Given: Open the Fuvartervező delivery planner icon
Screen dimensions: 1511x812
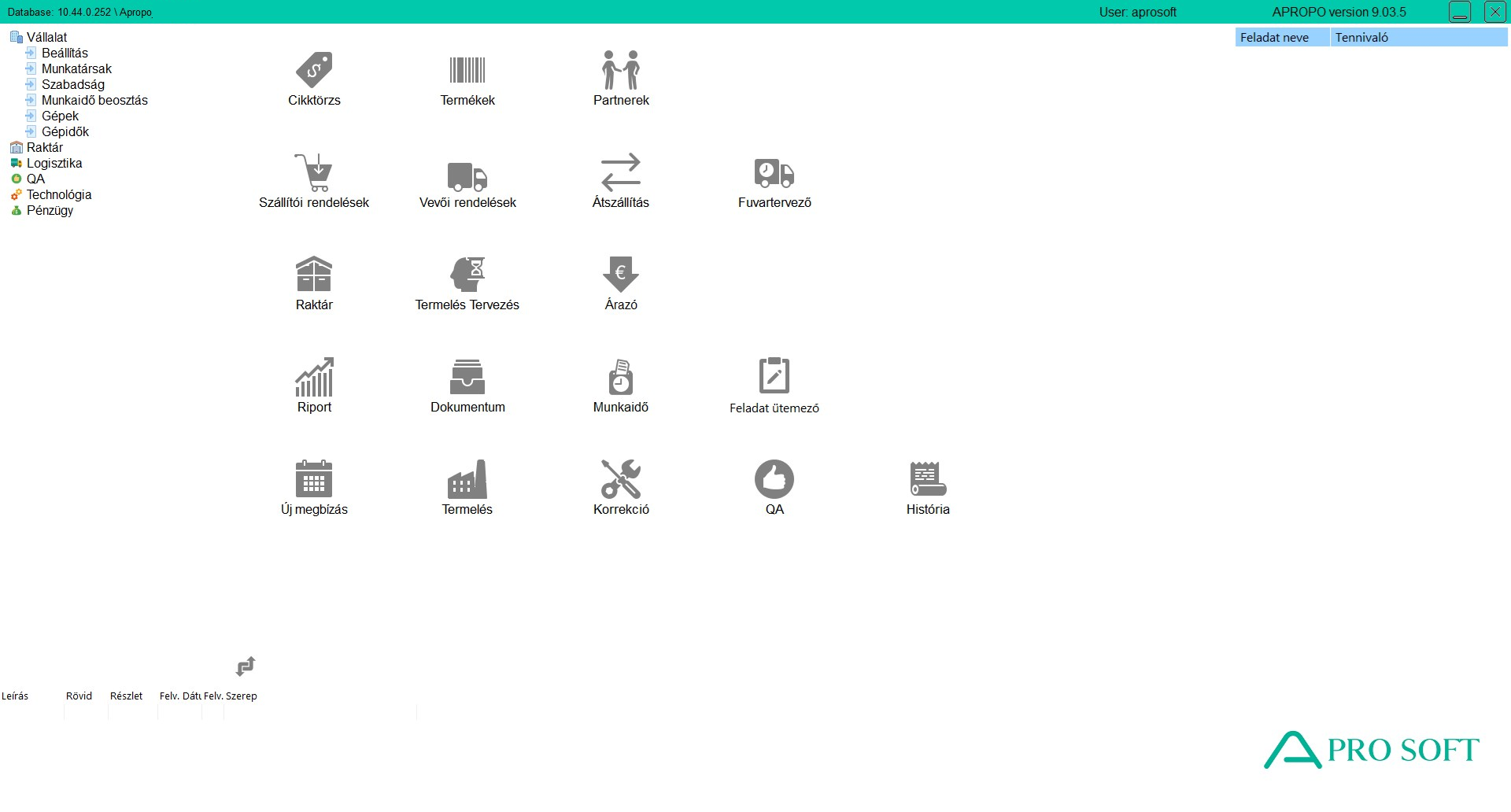Looking at the screenshot, I should coord(774,173).
